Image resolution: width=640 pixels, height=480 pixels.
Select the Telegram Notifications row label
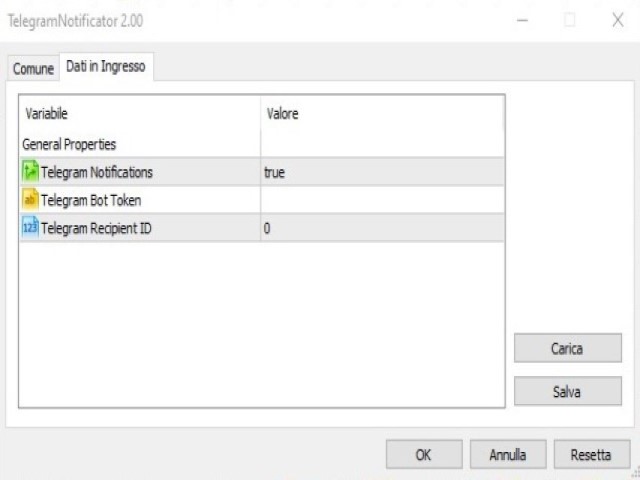[97, 172]
